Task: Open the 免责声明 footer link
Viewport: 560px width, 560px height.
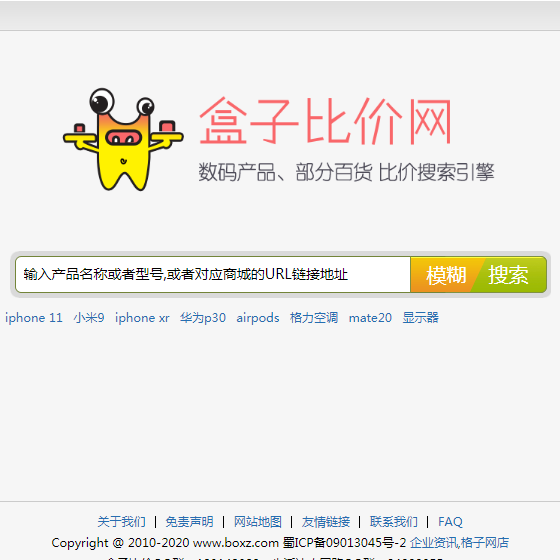Action: click(x=189, y=522)
